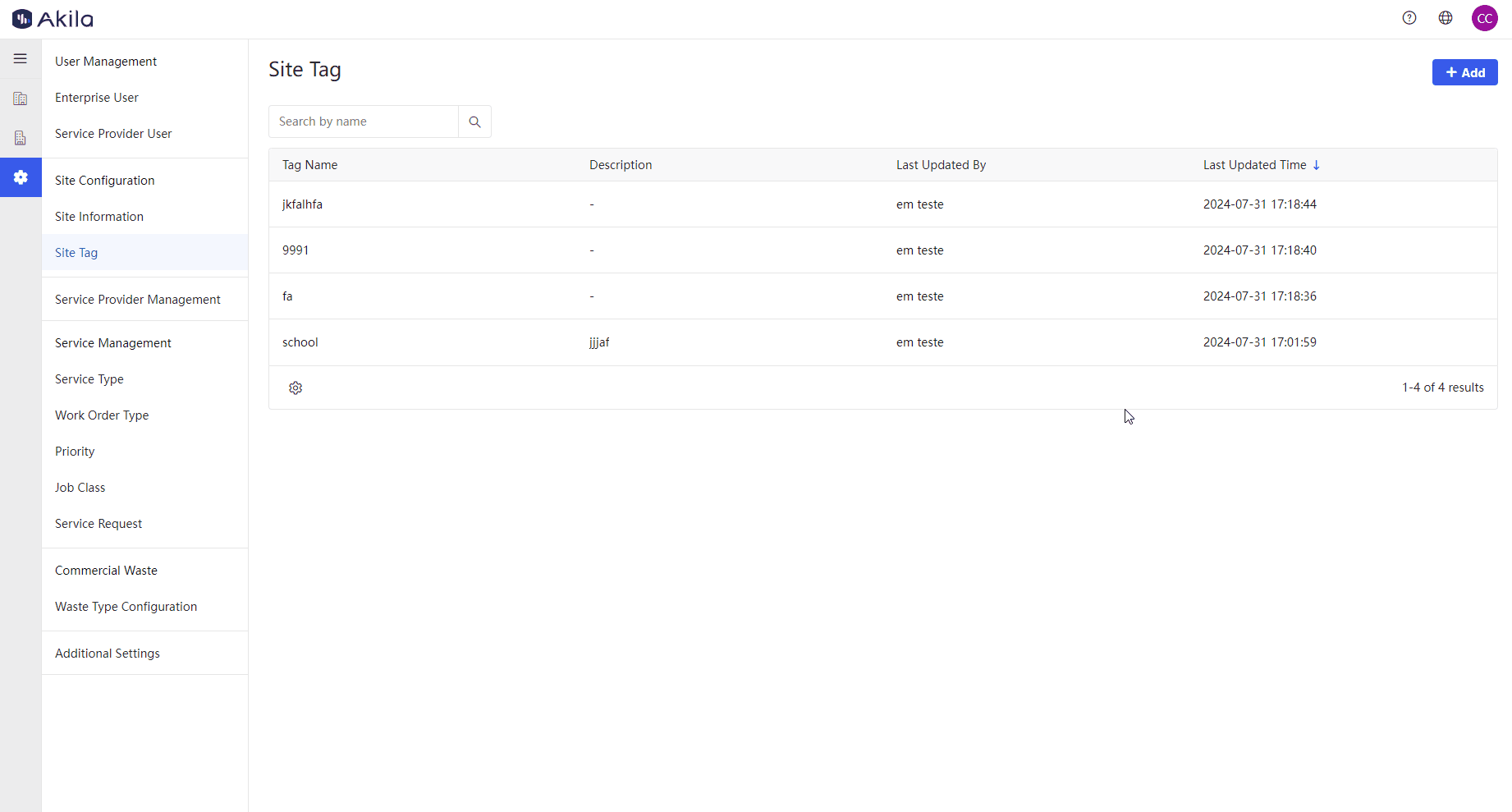Go to Enterprise User page
Image resolution: width=1512 pixels, height=812 pixels.
[97, 98]
